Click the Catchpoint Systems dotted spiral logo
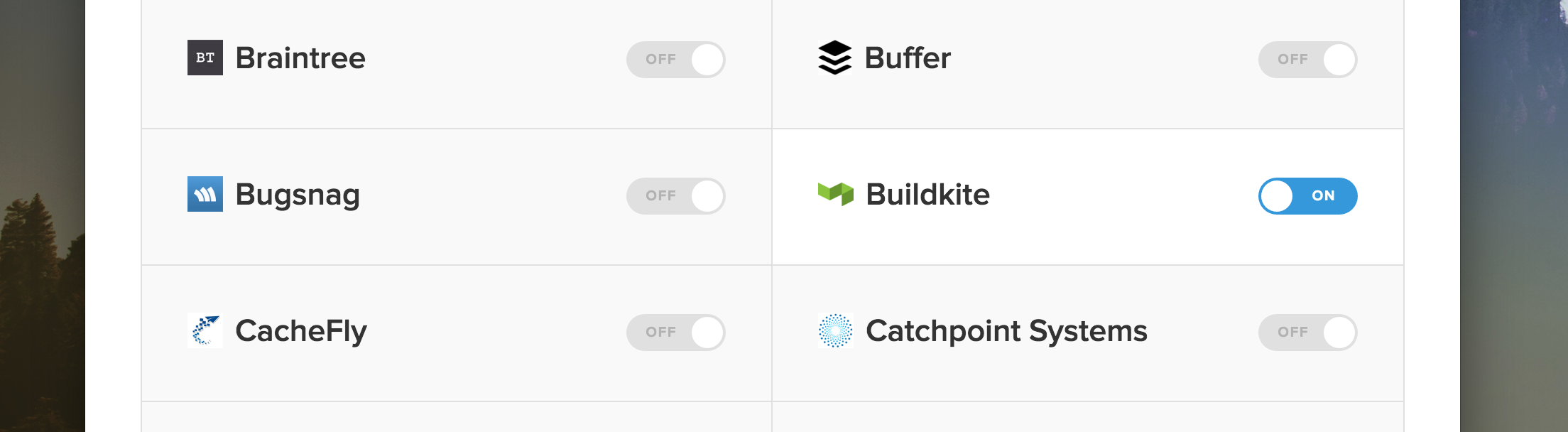This screenshot has width=1568, height=432. click(x=835, y=331)
